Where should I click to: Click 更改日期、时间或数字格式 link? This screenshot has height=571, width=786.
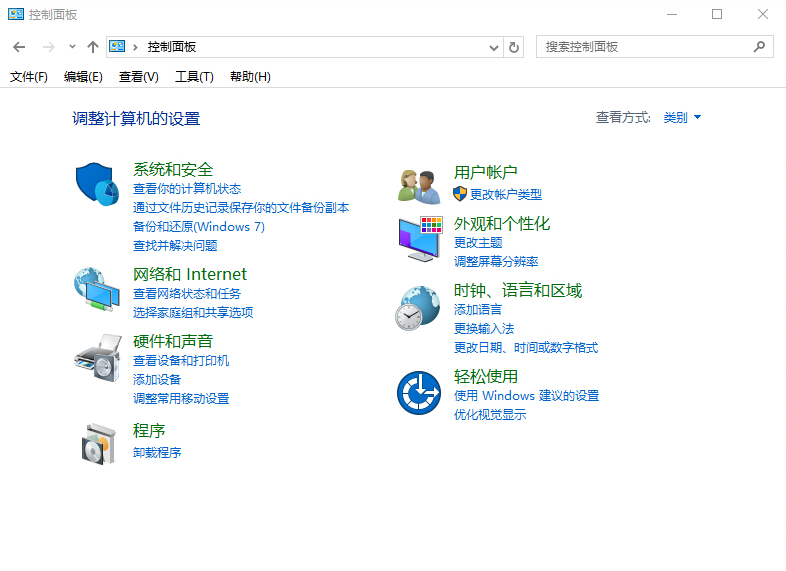point(526,348)
